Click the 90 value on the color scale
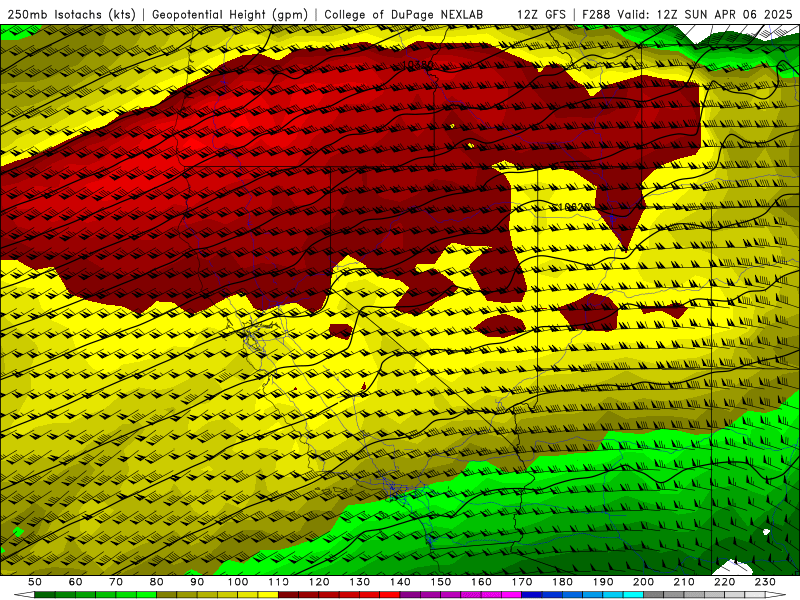 click(197, 582)
